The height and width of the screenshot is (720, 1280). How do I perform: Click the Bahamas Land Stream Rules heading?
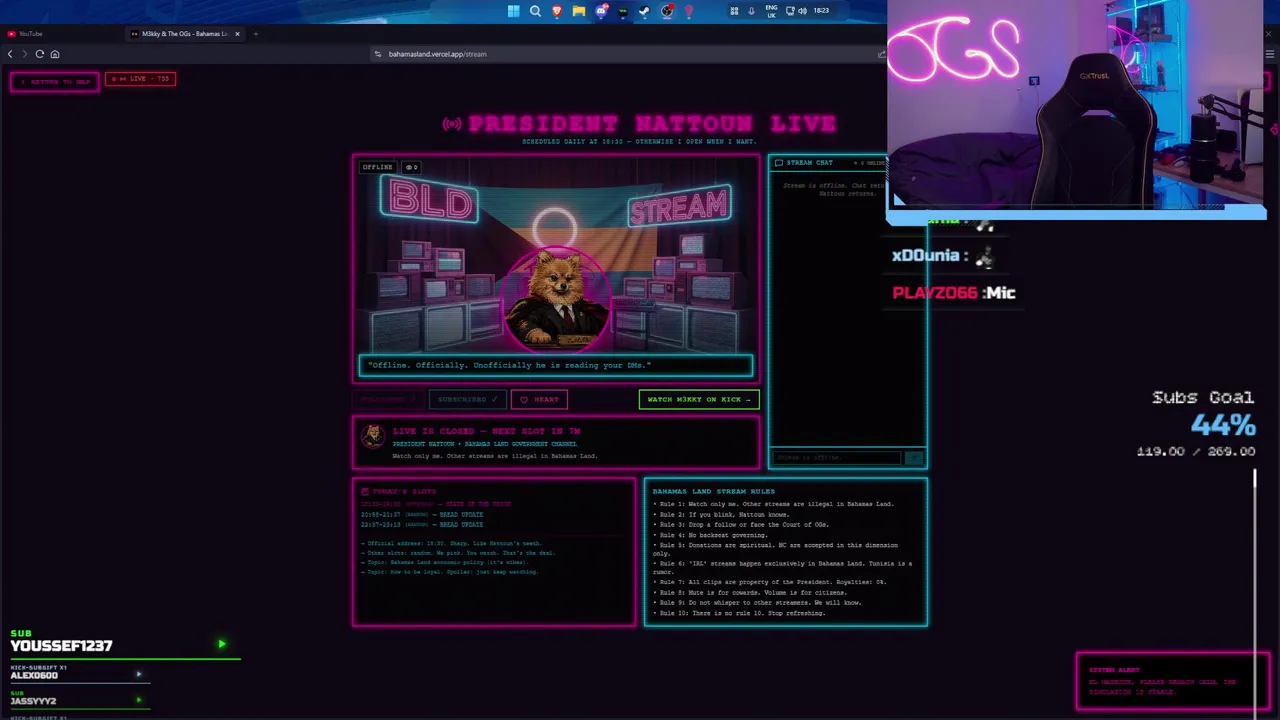tap(713, 491)
